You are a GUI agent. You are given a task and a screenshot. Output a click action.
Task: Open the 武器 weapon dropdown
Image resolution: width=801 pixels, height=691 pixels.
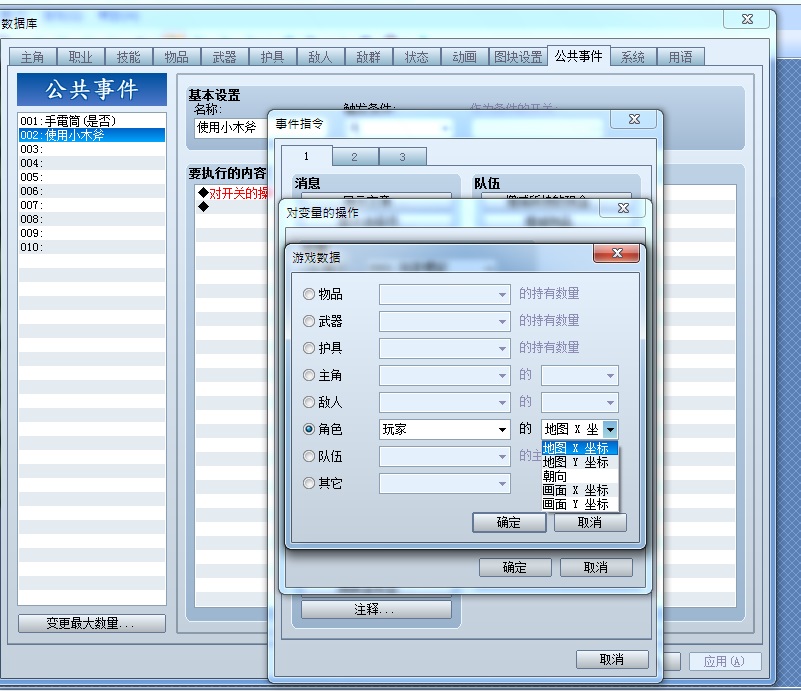tap(444, 321)
